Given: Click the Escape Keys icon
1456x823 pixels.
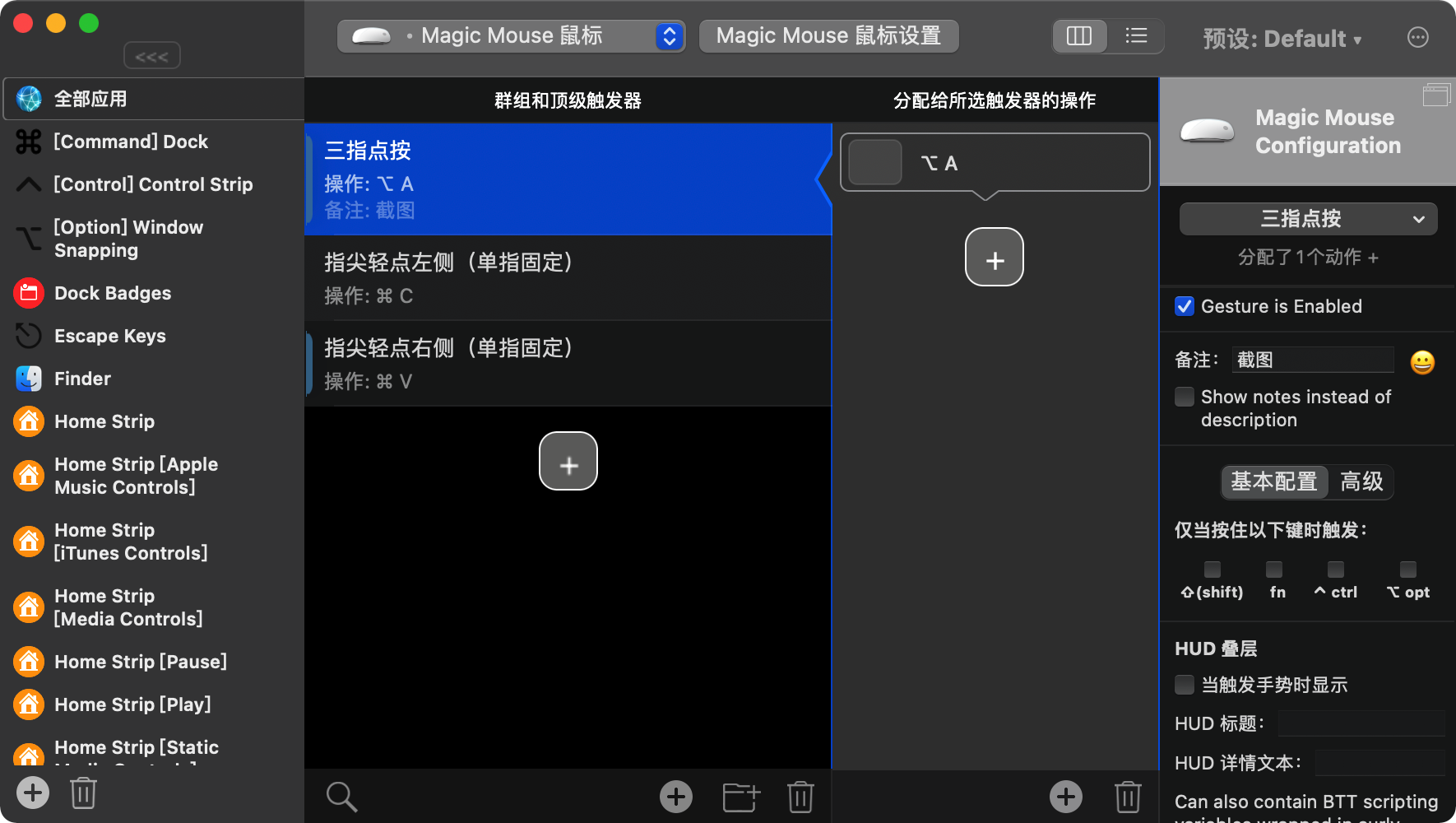Looking at the screenshot, I should [x=29, y=336].
